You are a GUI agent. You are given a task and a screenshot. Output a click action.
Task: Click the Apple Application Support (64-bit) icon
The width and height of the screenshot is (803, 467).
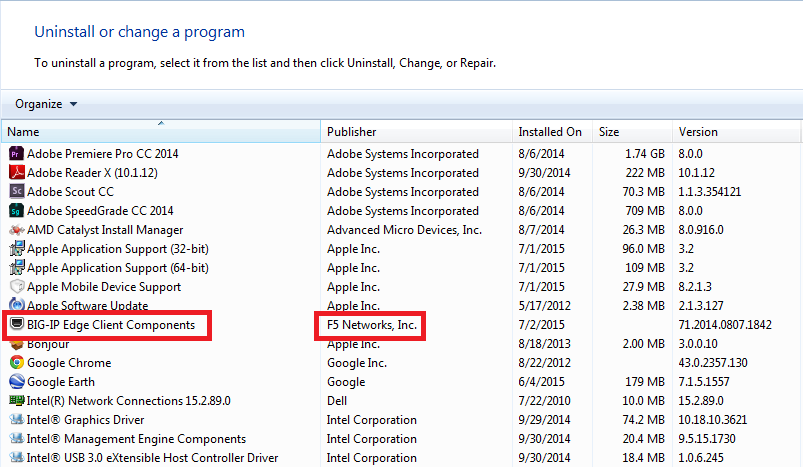[16, 267]
